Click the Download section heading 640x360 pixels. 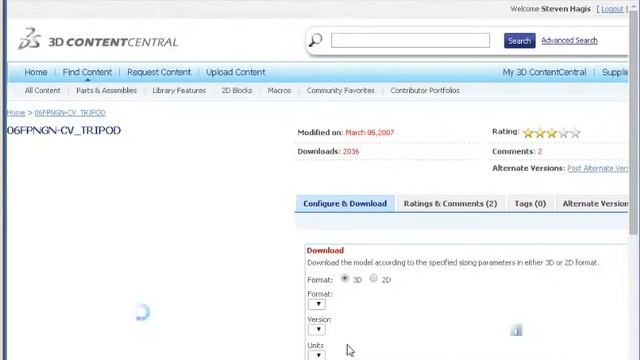[x=325, y=251]
